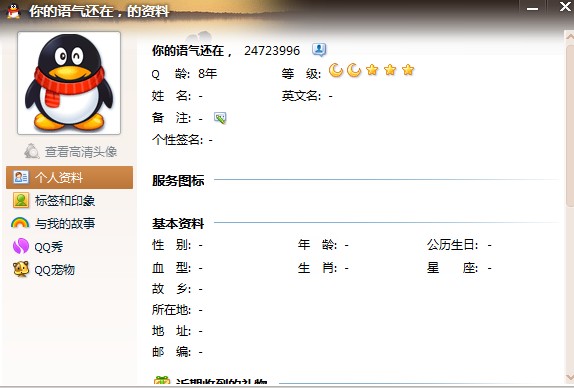This screenshot has width=574, height=388.
Task: Click the first star level icon
Action: pos(372,70)
